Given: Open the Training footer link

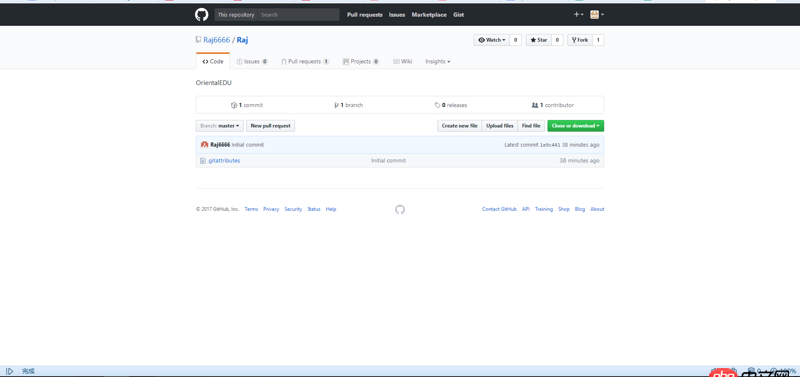Looking at the screenshot, I should (x=544, y=209).
